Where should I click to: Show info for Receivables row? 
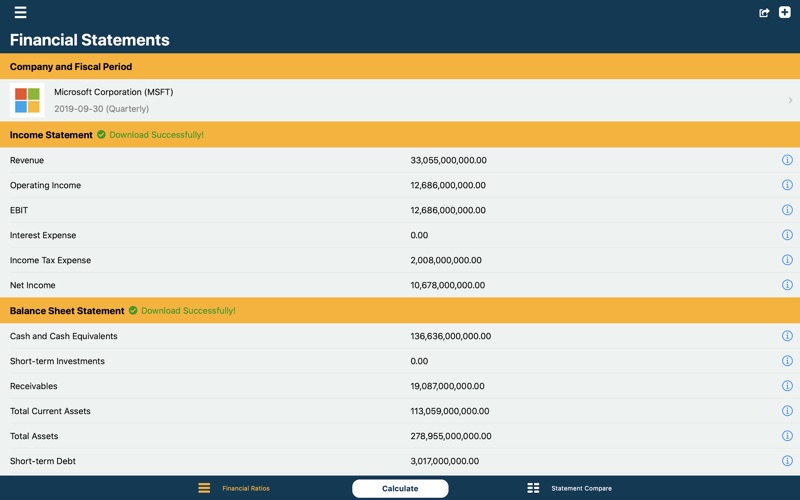point(787,386)
